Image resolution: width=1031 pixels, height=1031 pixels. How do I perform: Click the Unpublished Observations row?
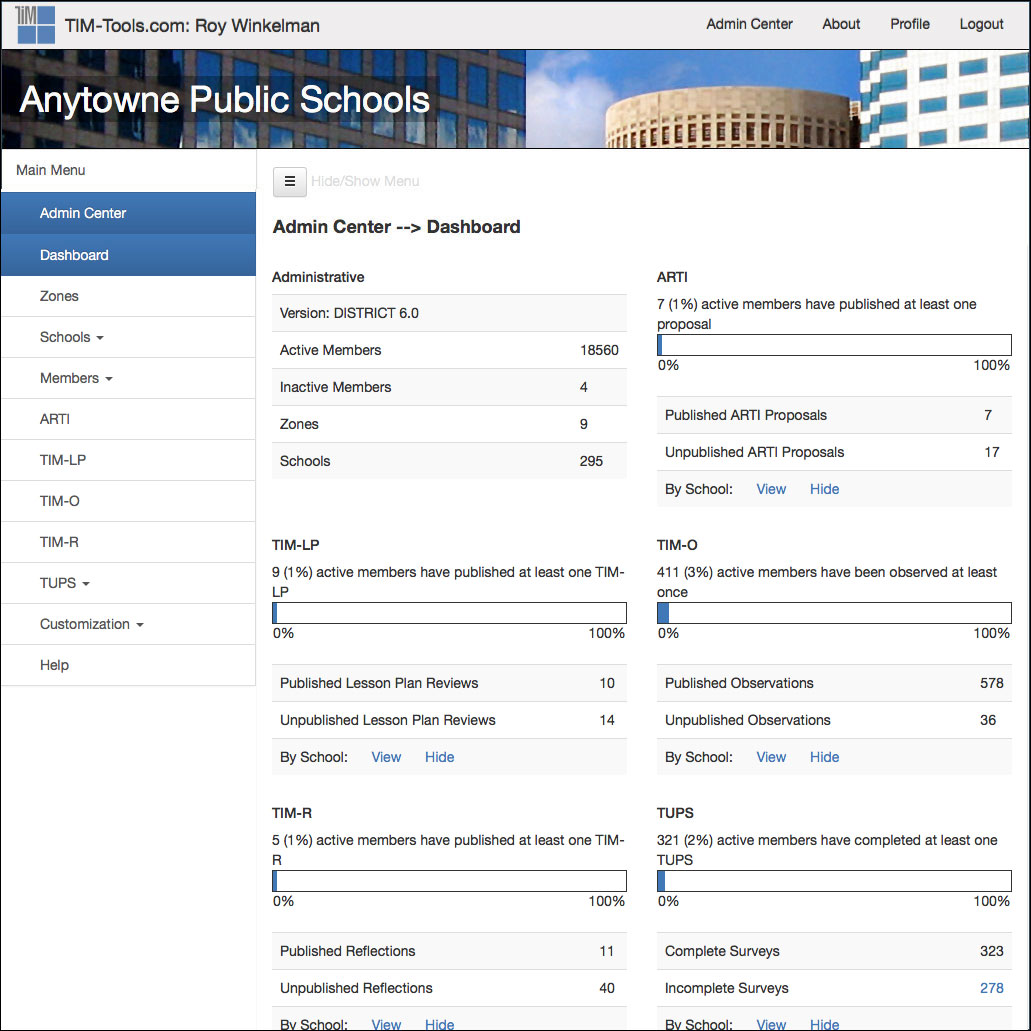(x=834, y=720)
